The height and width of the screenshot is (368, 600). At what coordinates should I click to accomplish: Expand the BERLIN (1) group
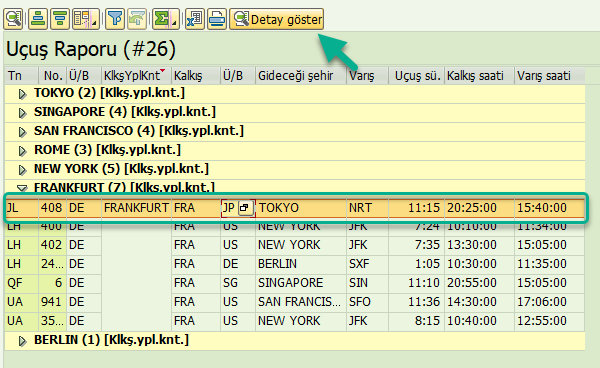click(23, 341)
